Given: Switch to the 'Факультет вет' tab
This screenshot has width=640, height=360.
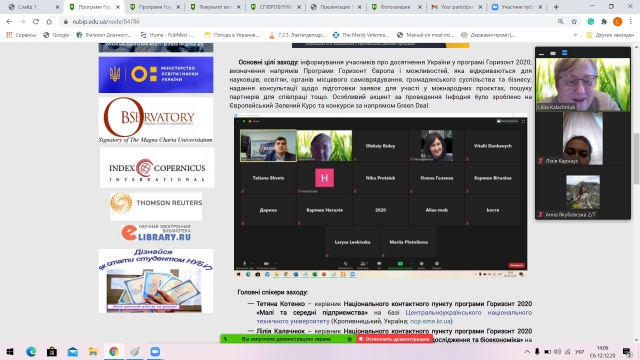Looking at the screenshot, I should (x=216, y=7).
